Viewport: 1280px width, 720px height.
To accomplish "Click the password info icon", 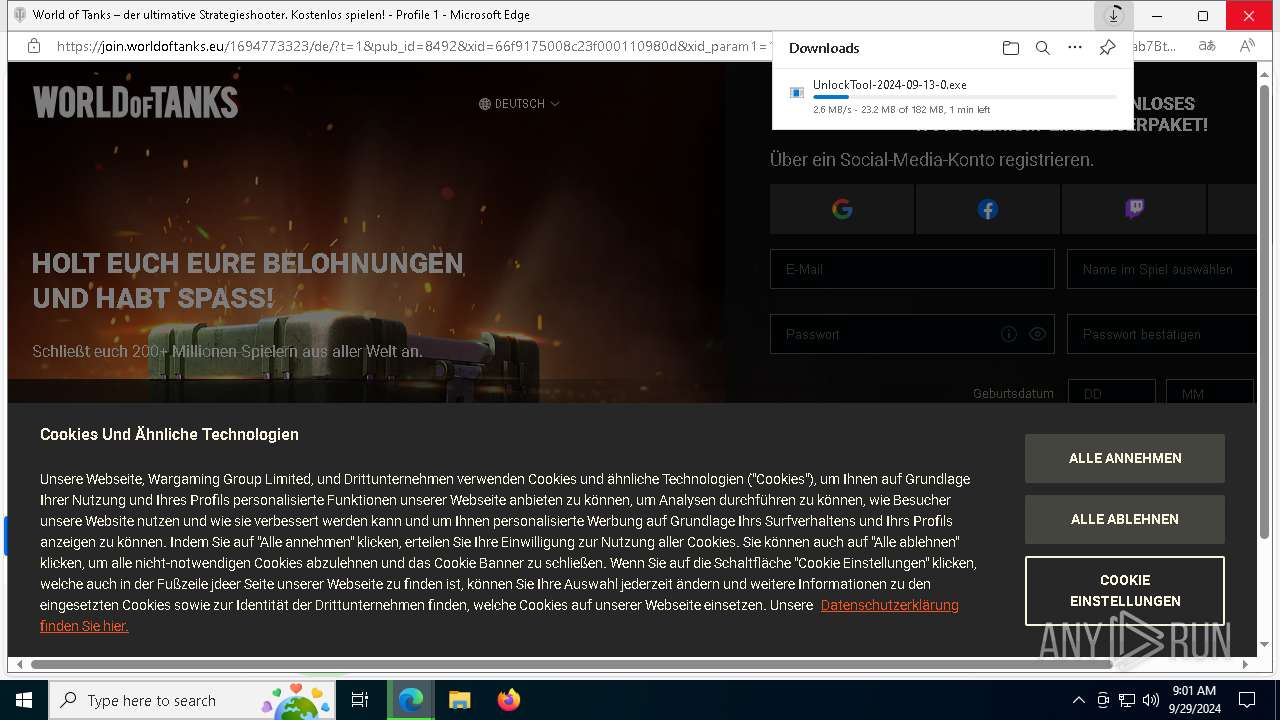I will (x=1009, y=334).
